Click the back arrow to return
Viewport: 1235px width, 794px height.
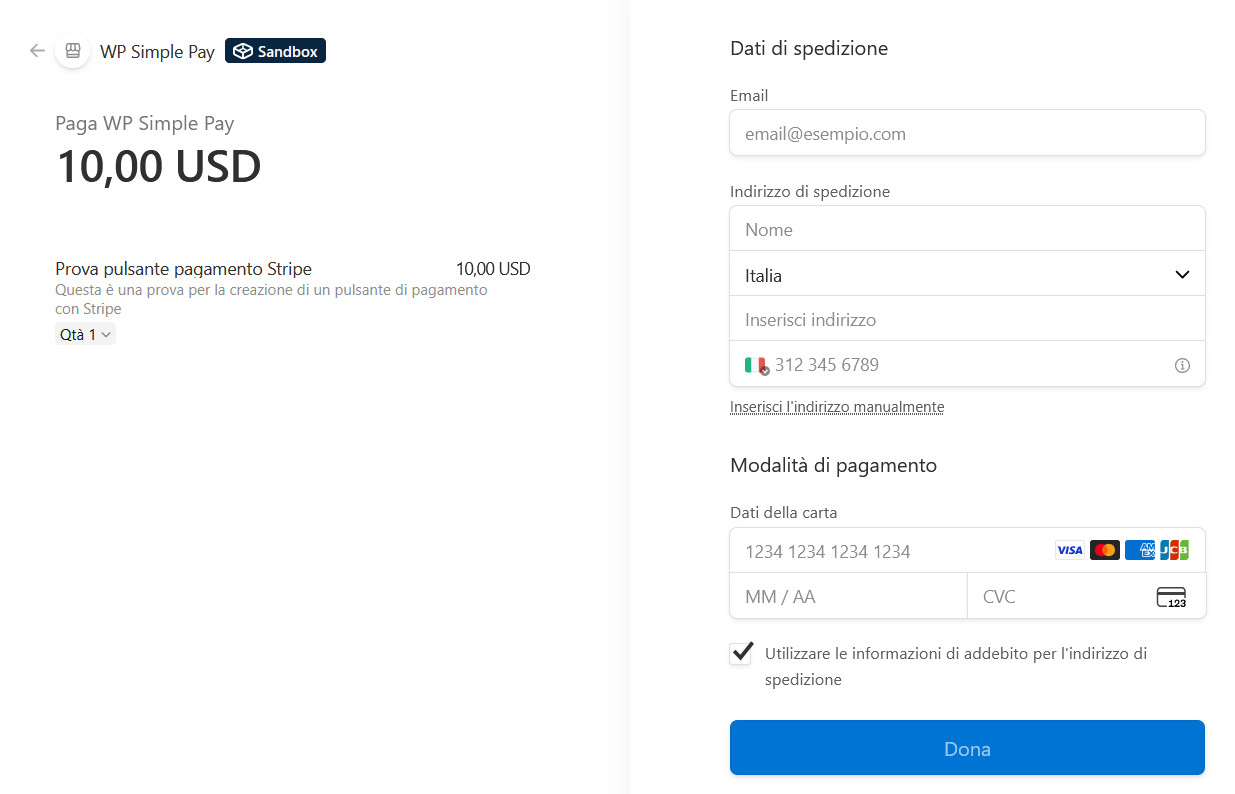click(36, 50)
